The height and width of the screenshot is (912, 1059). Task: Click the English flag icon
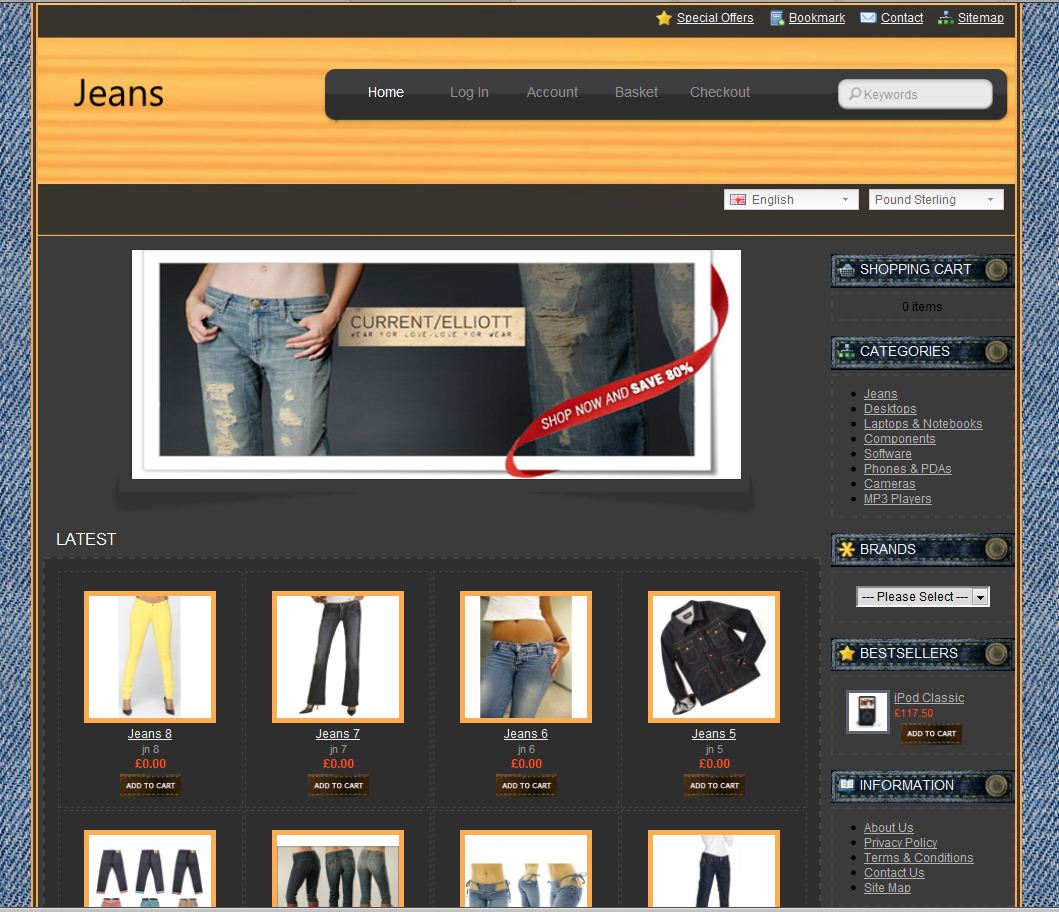[738, 199]
